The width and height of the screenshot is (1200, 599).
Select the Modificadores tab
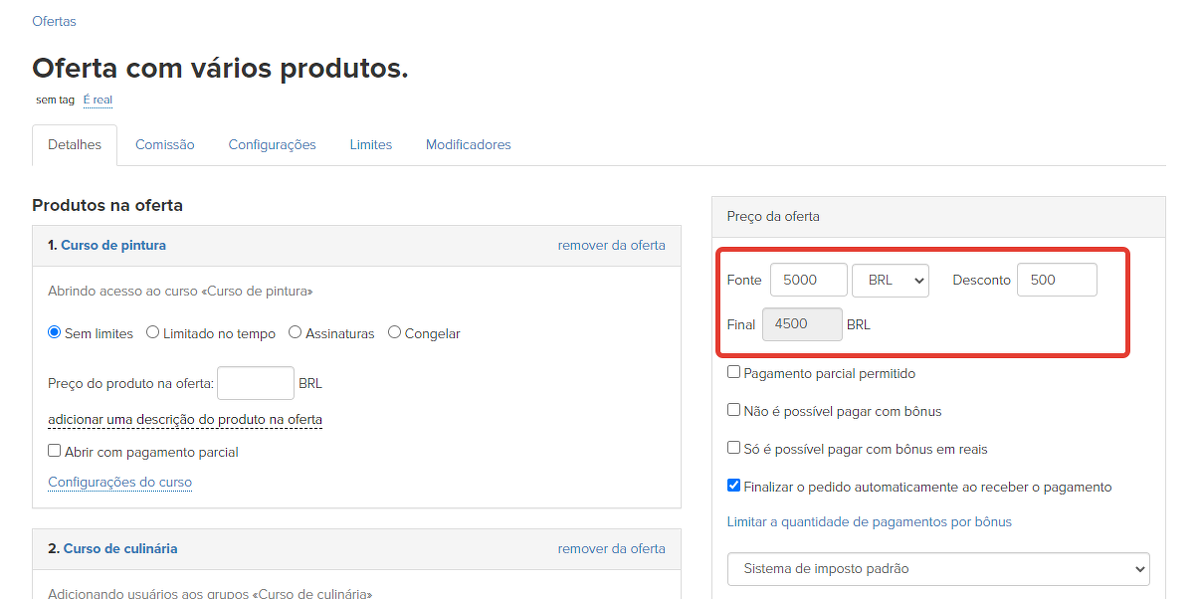[468, 145]
